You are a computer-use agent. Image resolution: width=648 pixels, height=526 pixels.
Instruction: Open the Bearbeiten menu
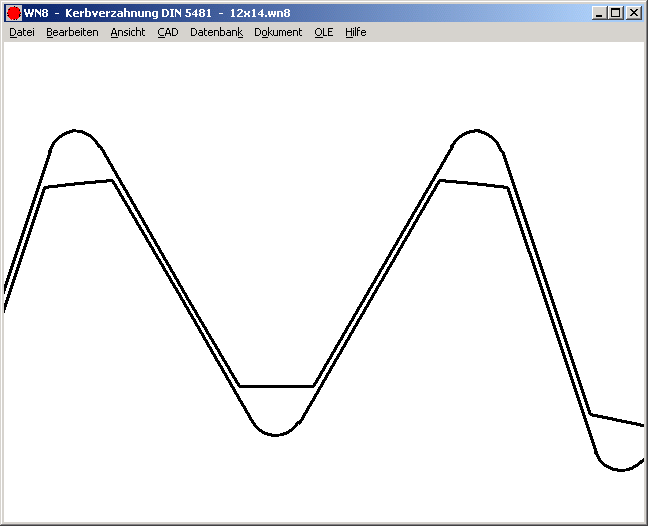coord(72,32)
